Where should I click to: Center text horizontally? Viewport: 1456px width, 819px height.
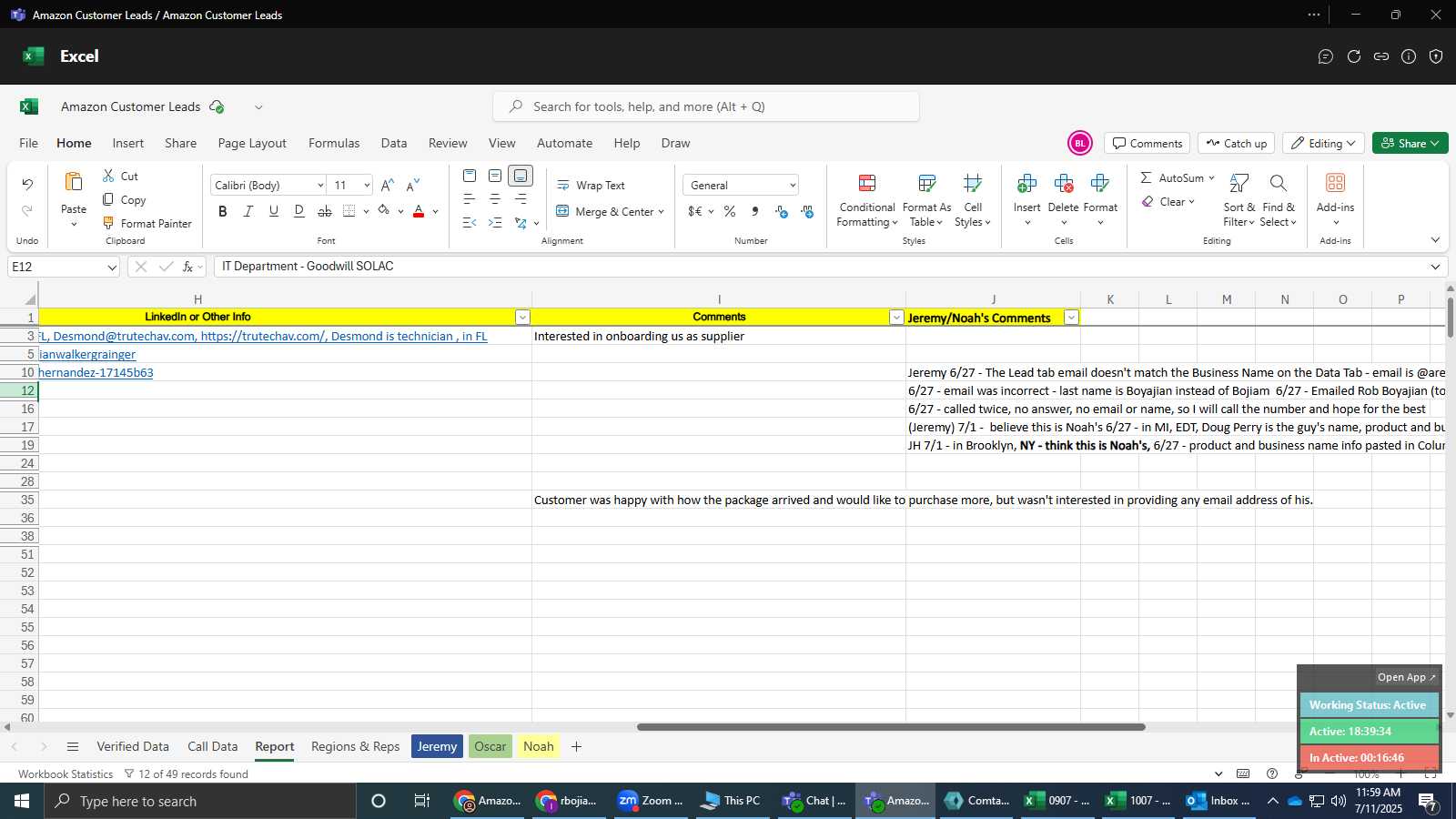click(x=495, y=198)
